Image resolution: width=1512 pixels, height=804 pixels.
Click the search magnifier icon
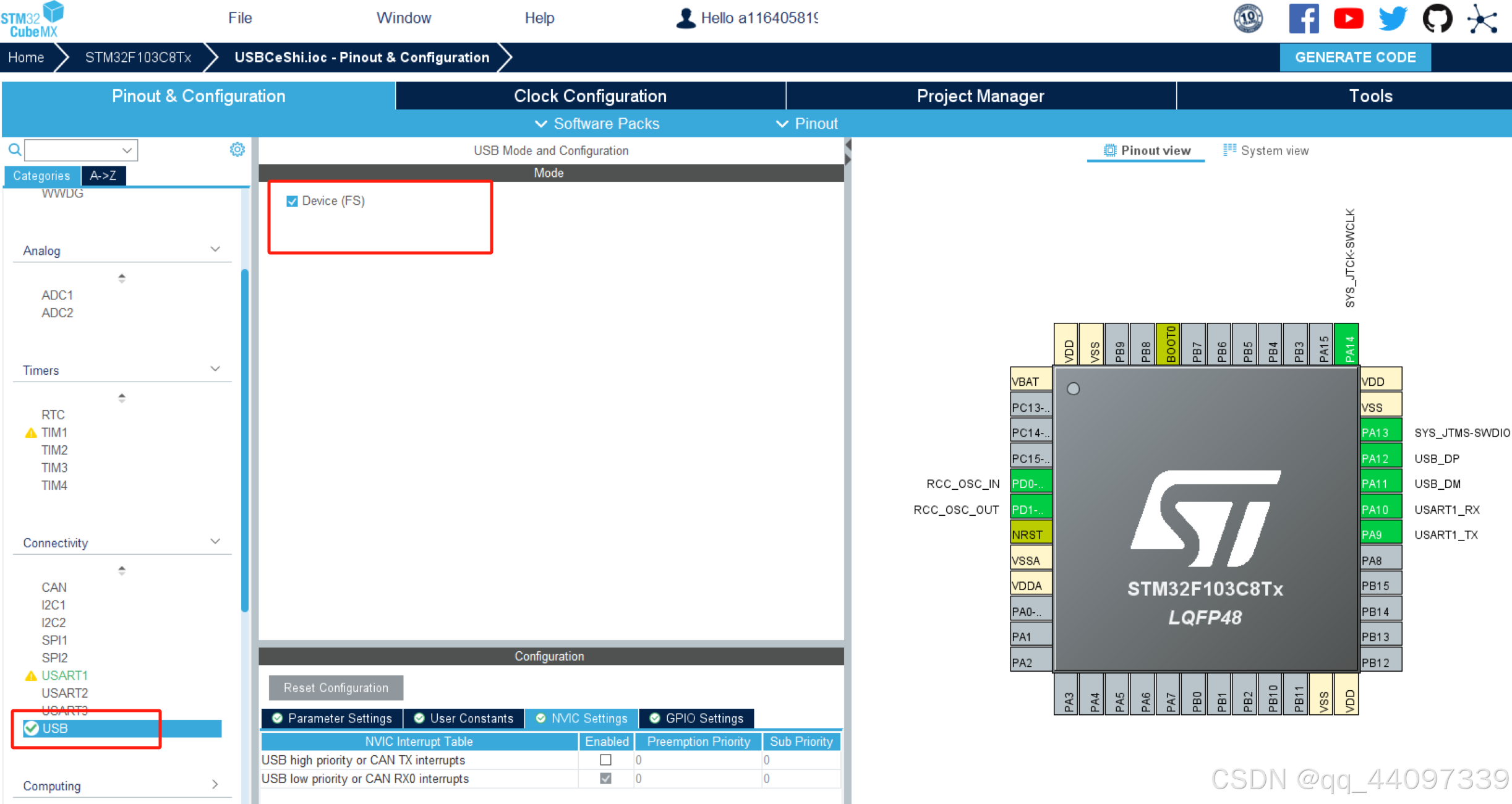click(15, 150)
